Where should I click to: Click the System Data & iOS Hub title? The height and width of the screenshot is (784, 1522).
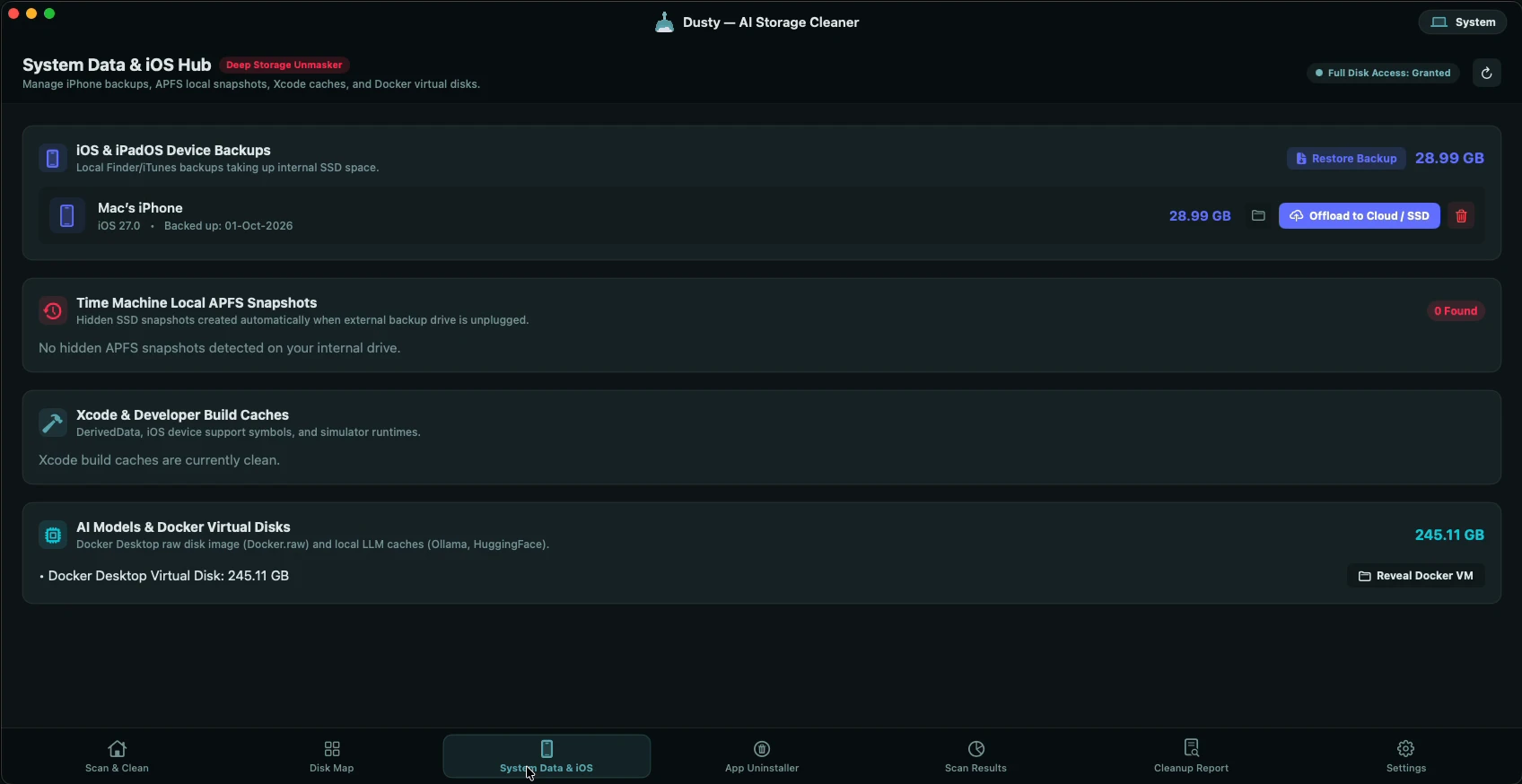pos(117,65)
